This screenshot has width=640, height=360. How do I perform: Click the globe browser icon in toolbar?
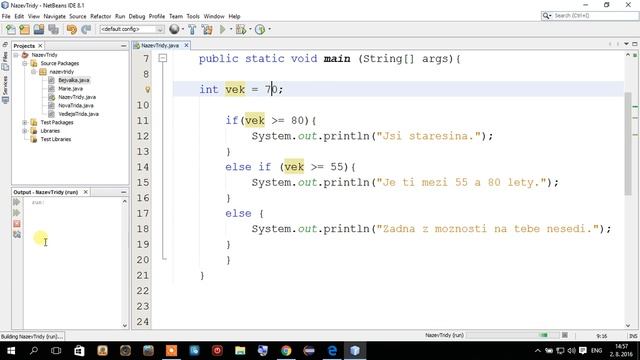tap(174, 29)
